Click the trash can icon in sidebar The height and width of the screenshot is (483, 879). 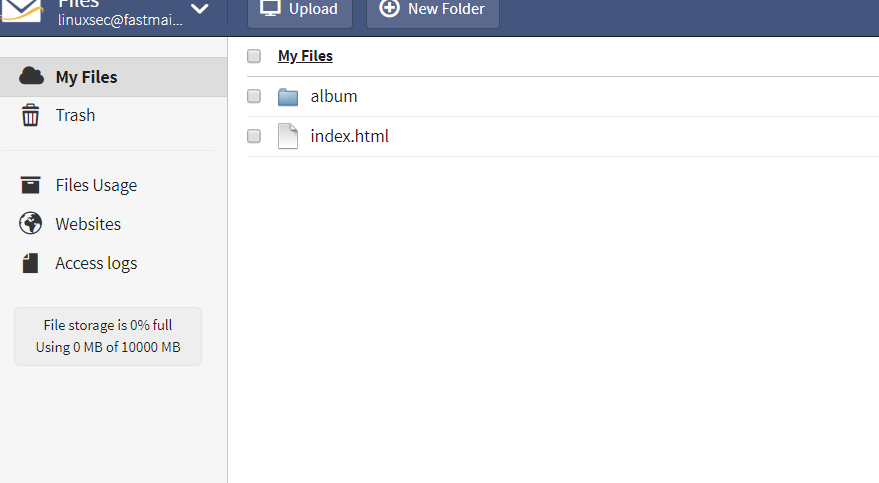coord(30,115)
